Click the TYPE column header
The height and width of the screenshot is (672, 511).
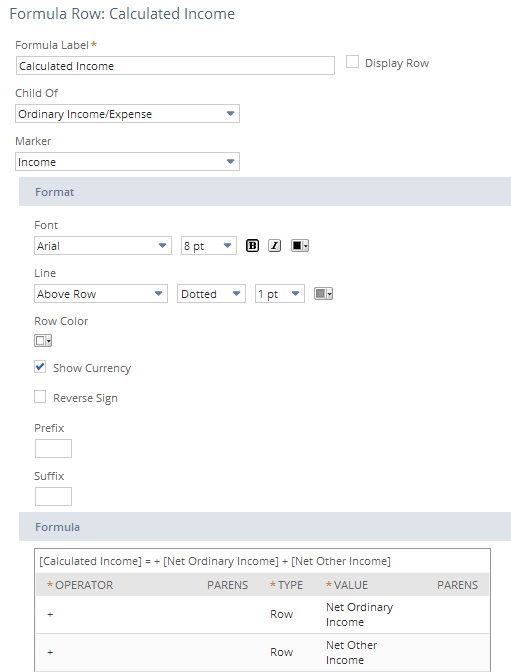point(286,585)
